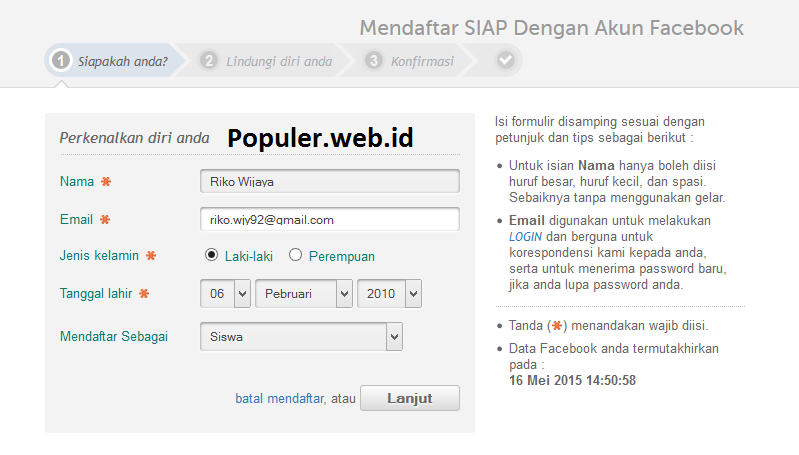Viewport: 799px width, 455px height.
Task: Open the birth year dropdown showing 2010
Action: click(389, 293)
